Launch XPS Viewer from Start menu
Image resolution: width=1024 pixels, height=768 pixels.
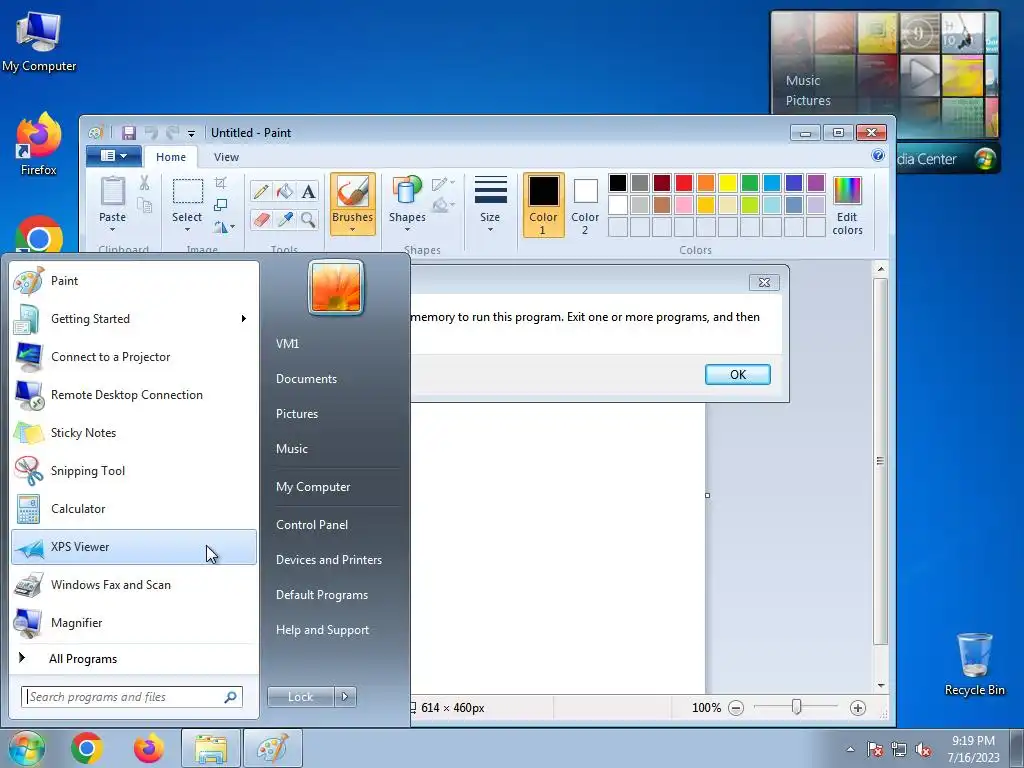[x=134, y=547]
